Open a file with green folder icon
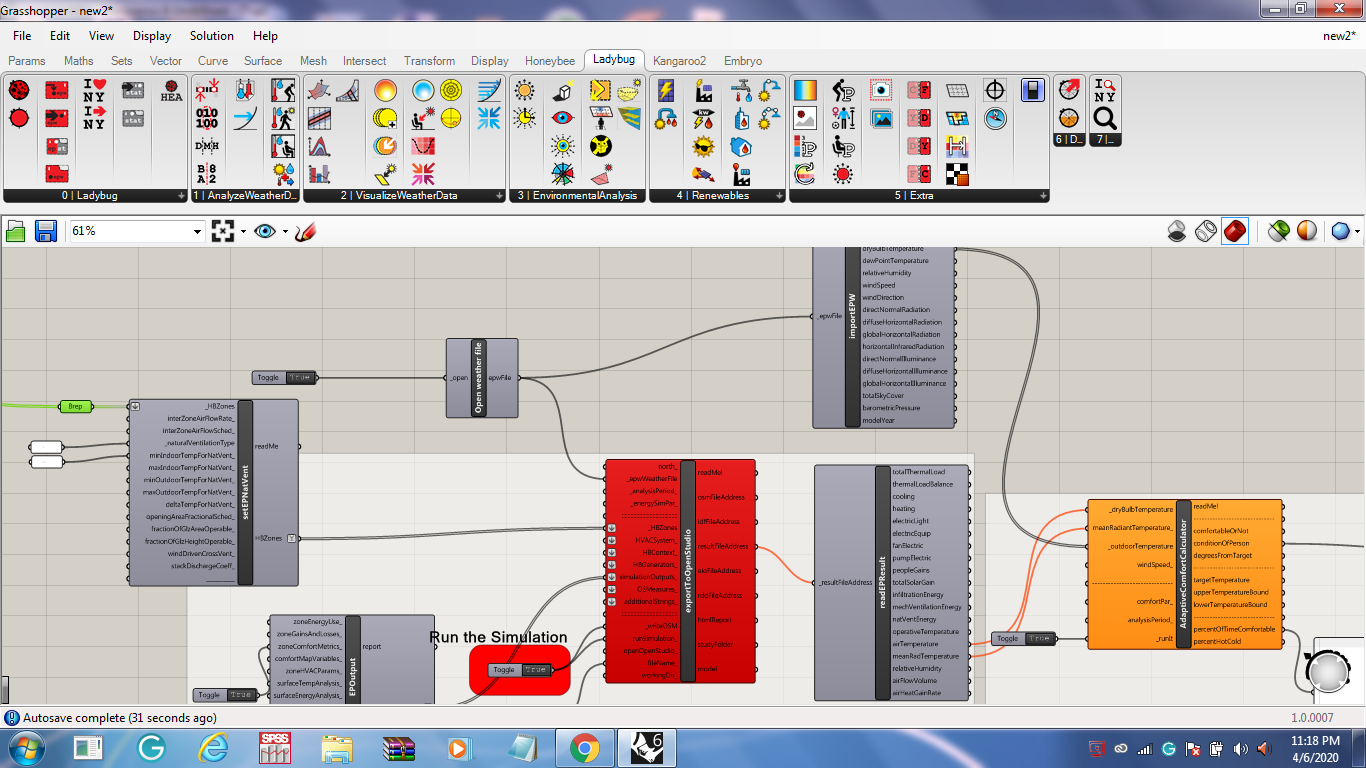 coord(16,231)
